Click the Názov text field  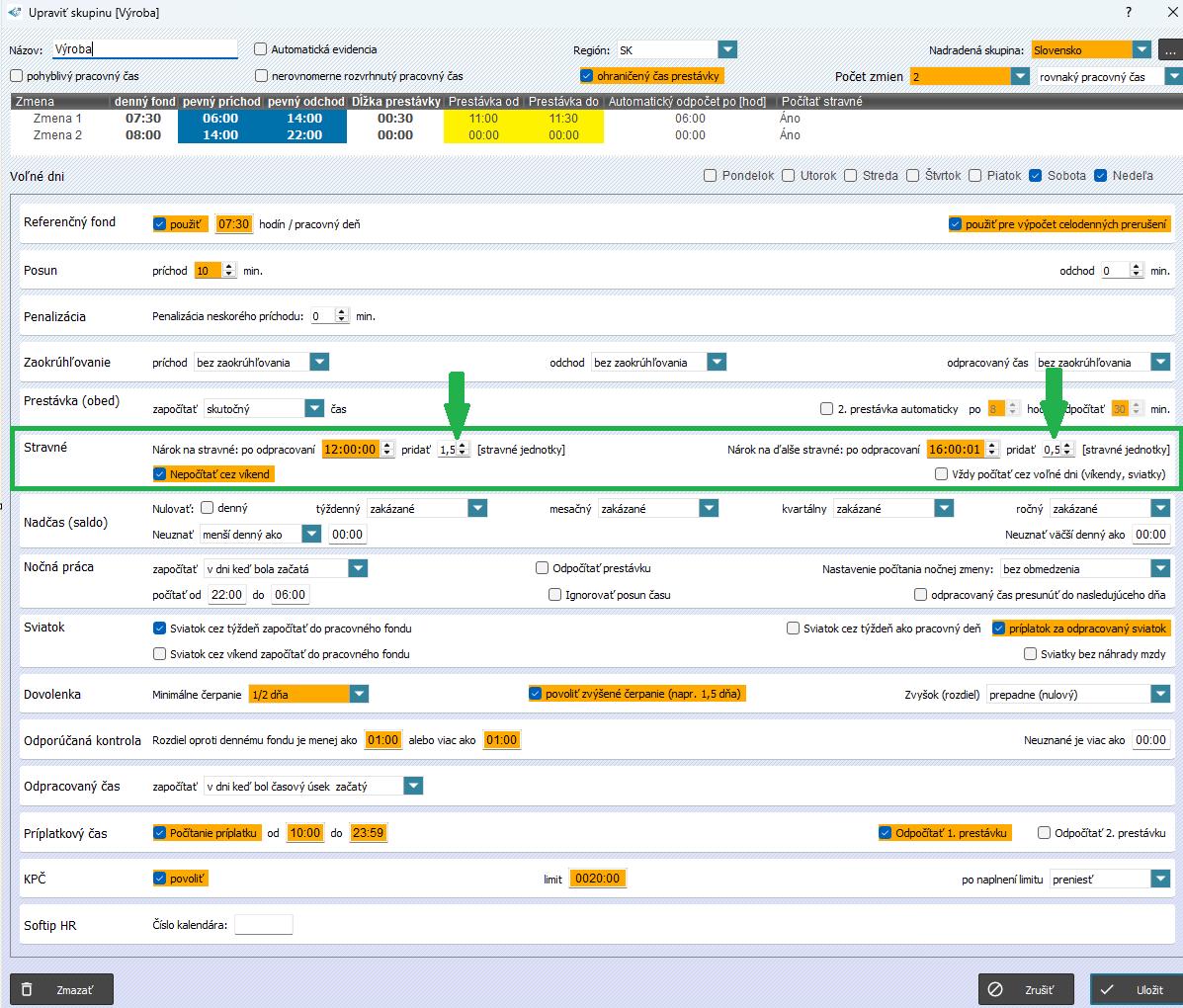[144, 49]
